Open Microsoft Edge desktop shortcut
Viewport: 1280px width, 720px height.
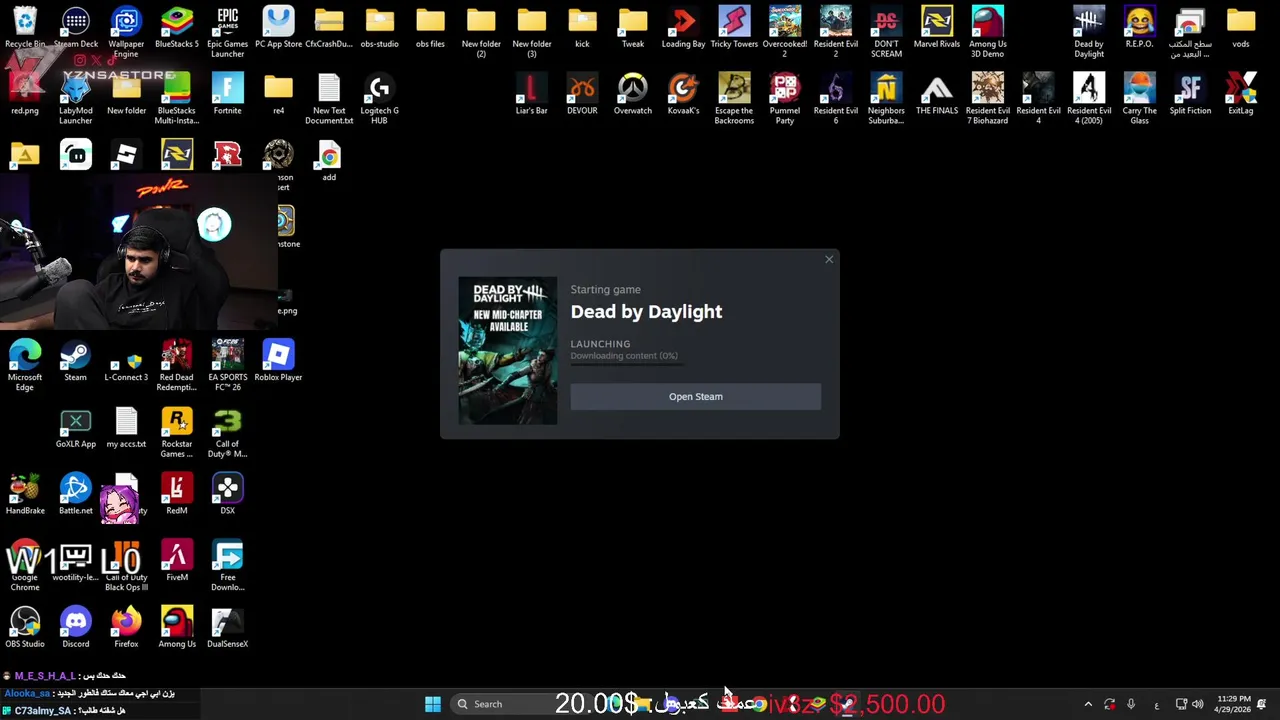(25, 365)
